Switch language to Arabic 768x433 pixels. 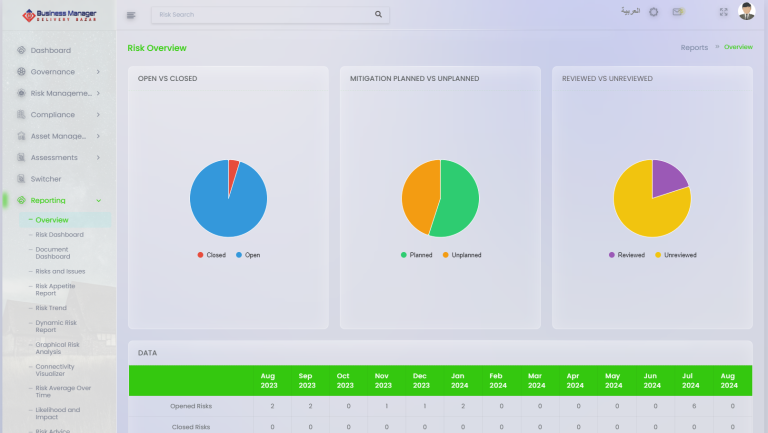[x=630, y=12]
